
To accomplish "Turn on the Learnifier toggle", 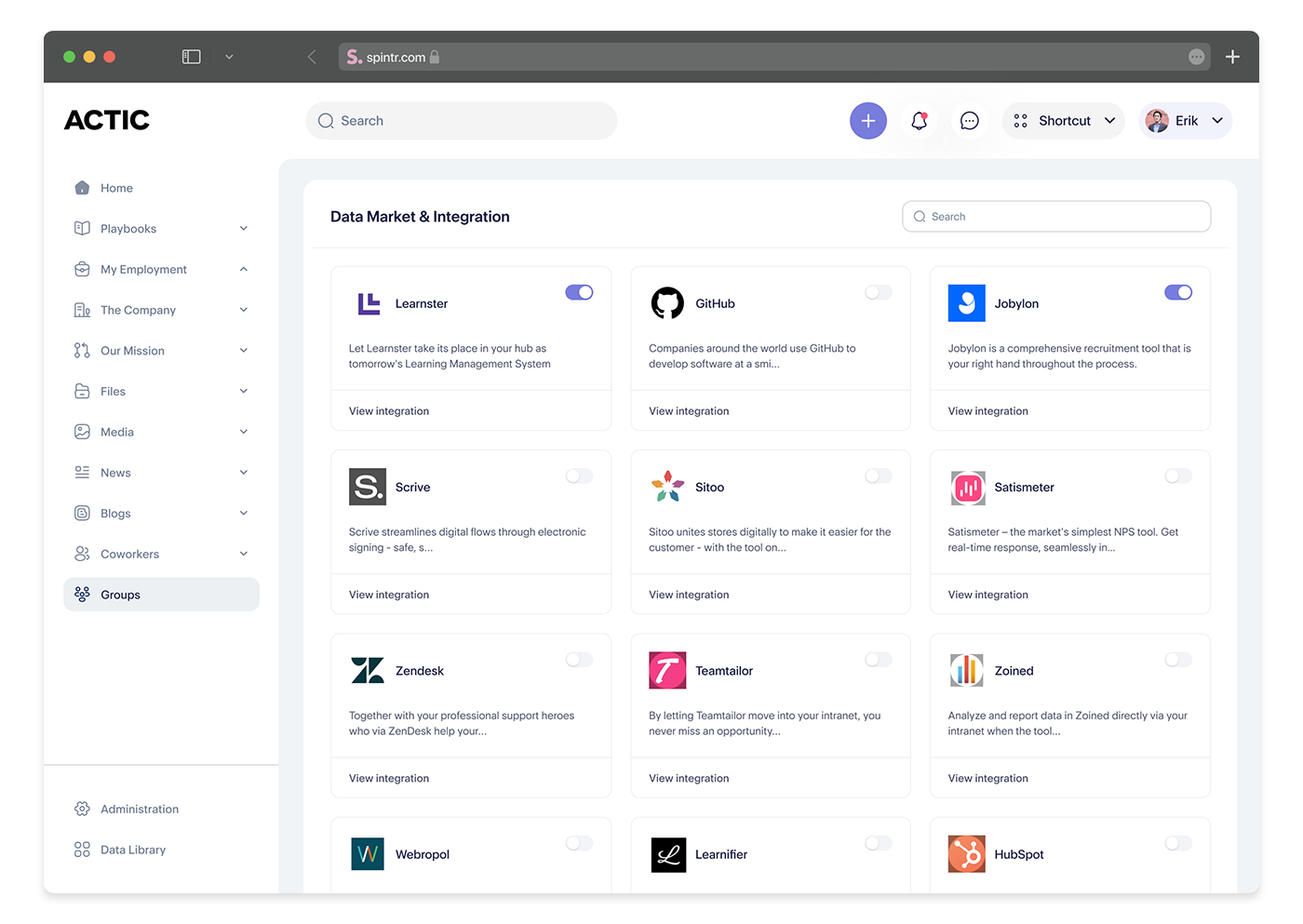I will 879,843.
